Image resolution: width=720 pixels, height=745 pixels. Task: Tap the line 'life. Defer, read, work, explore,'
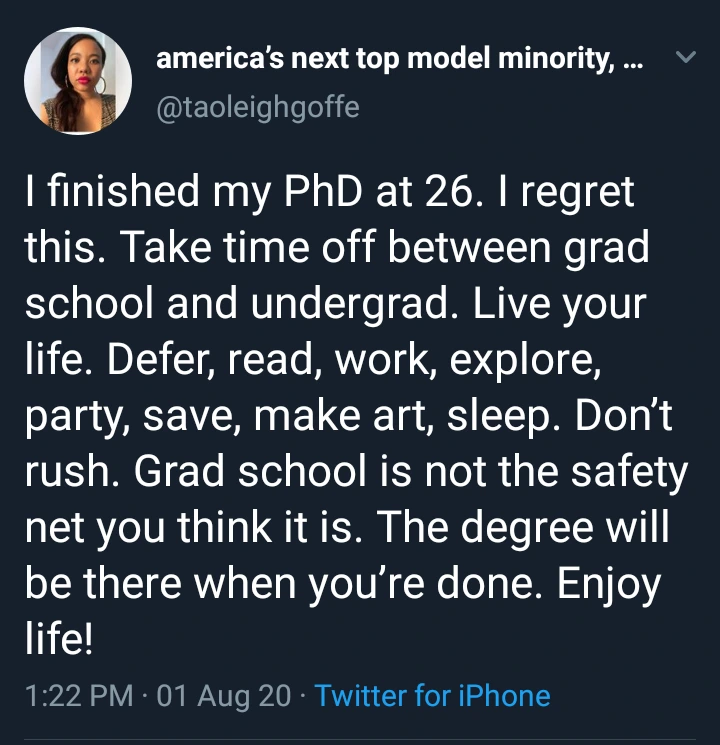click(313, 360)
